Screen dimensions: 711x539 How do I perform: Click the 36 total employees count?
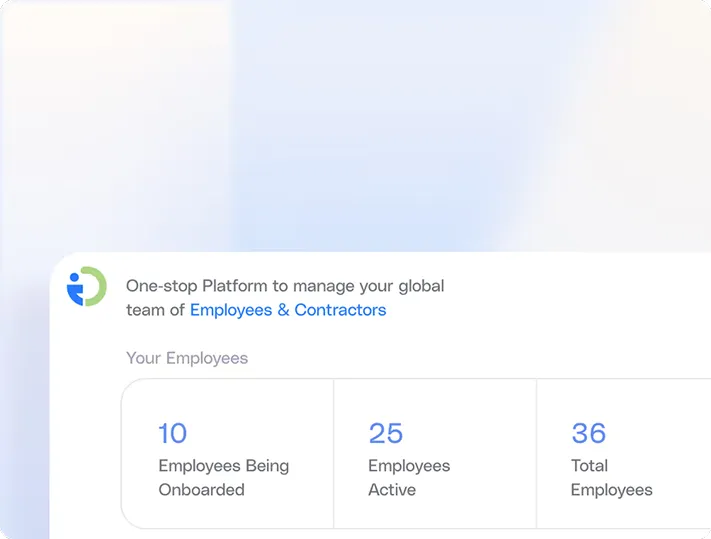tap(589, 433)
